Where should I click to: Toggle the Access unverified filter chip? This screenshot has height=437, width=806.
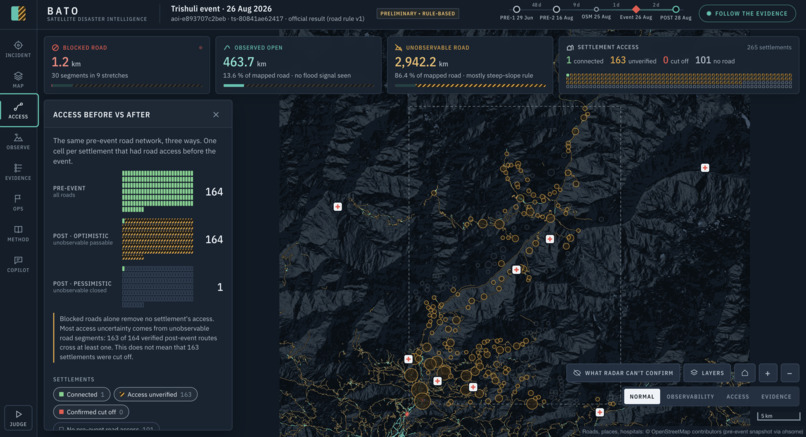155,394
